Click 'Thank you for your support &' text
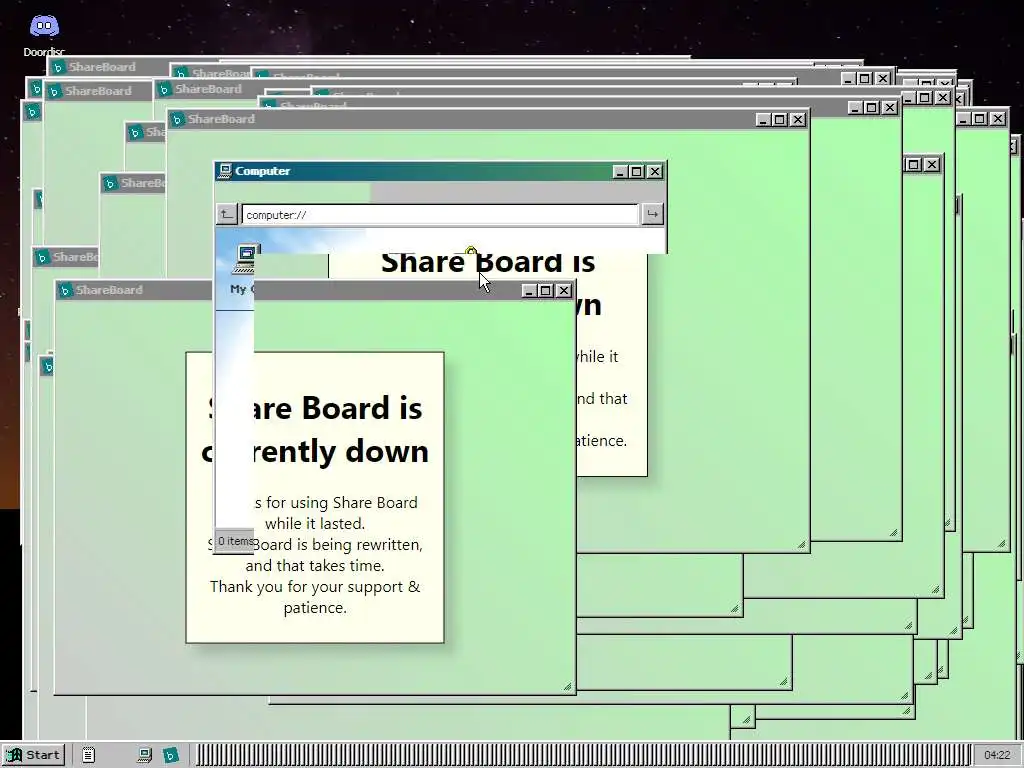Viewport: 1024px width, 768px height. [315, 586]
